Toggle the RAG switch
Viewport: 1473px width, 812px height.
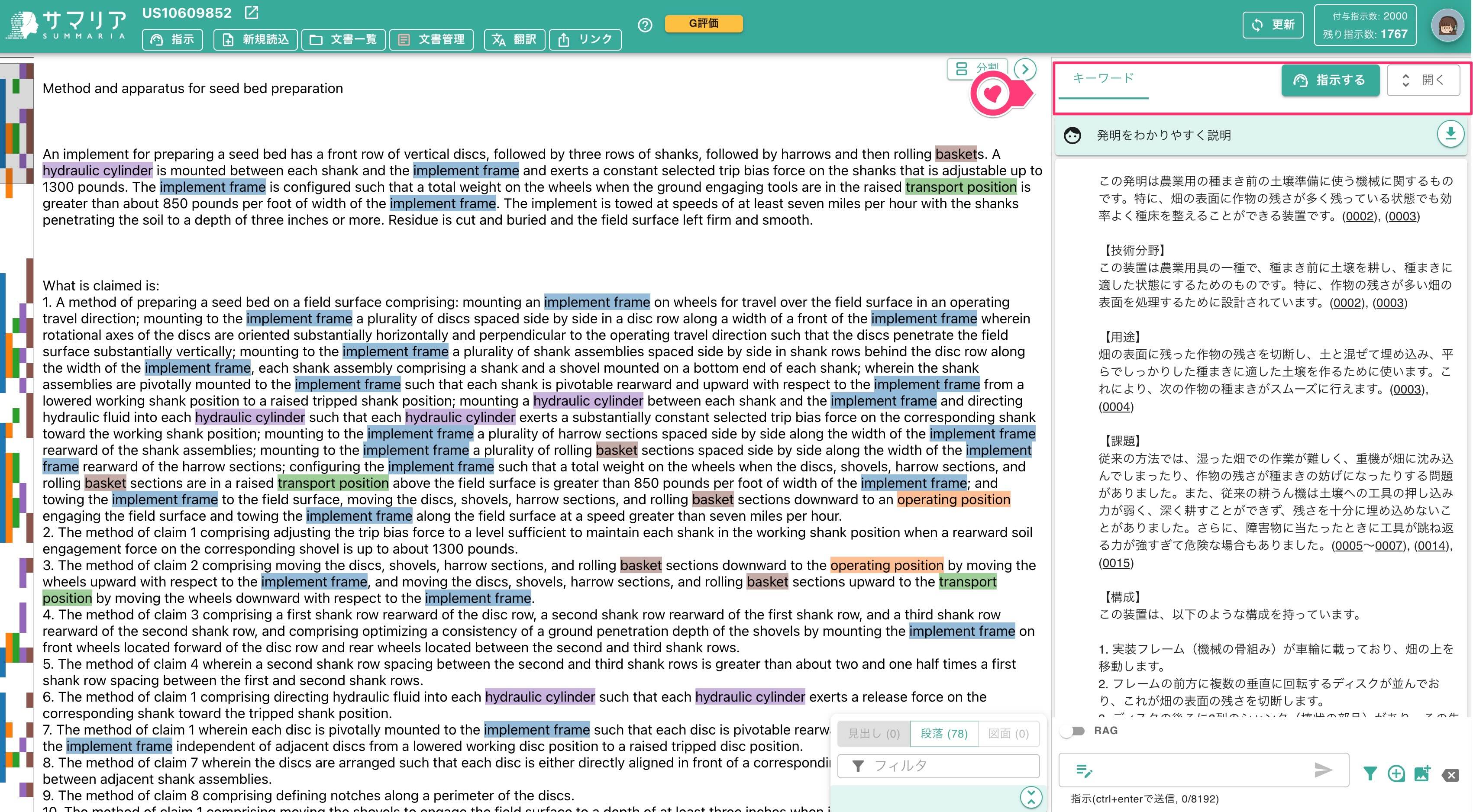pos(1073,731)
